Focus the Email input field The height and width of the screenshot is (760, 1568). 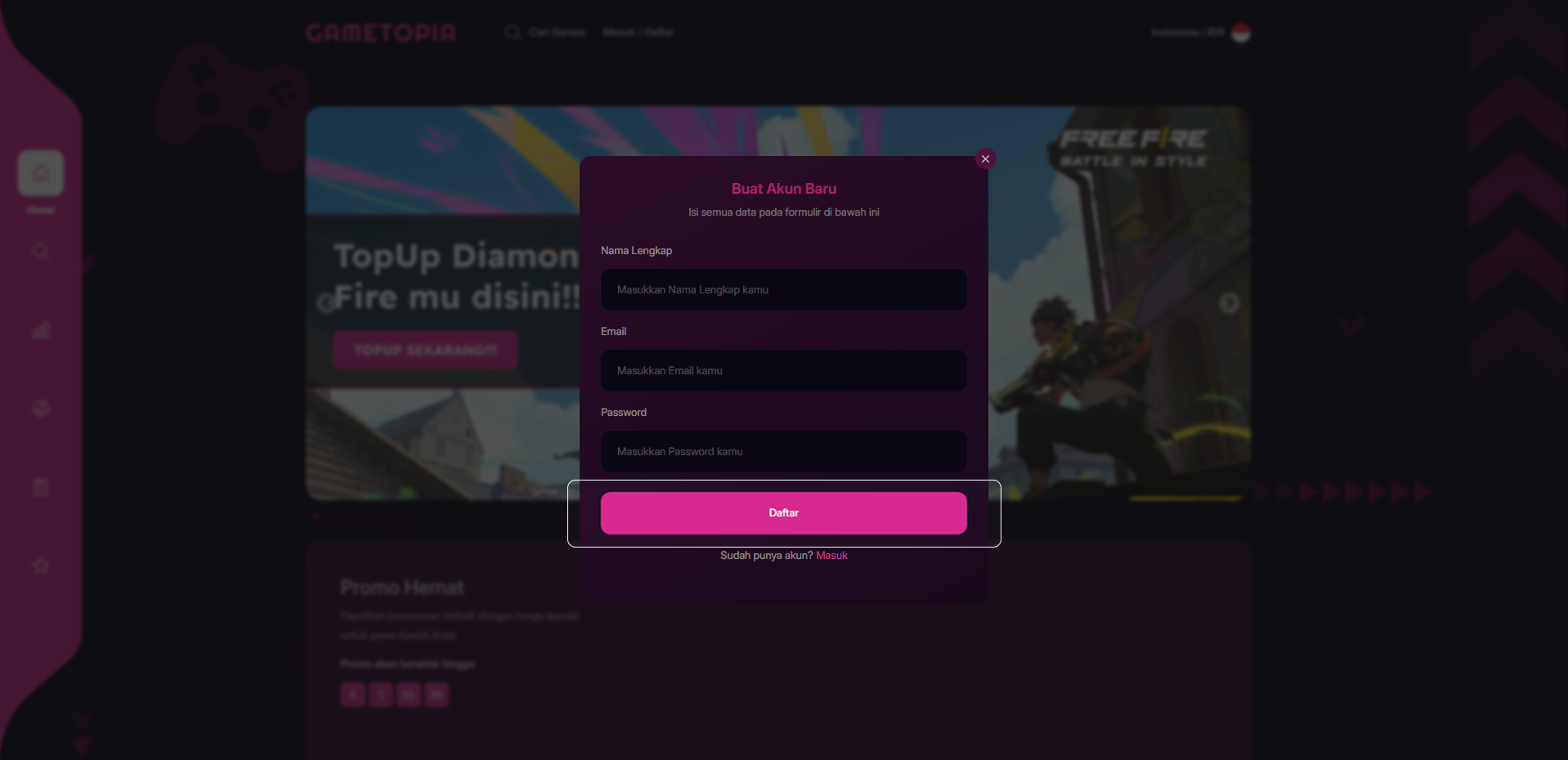pyautogui.click(x=783, y=371)
